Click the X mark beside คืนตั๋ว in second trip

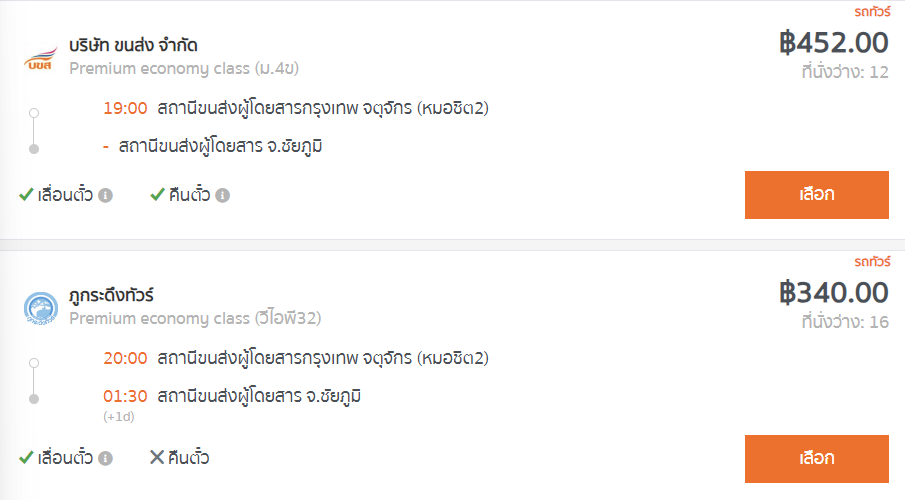point(156,457)
